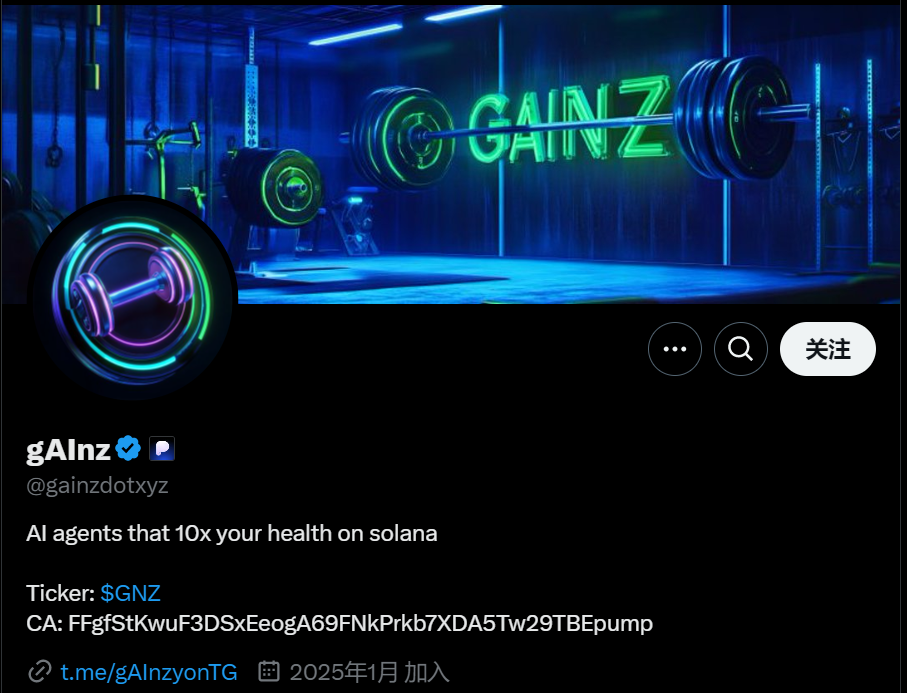Viewport: 907px width, 693px height.
Task: Click the neon GAINZ sign in the banner
Action: pos(570,121)
